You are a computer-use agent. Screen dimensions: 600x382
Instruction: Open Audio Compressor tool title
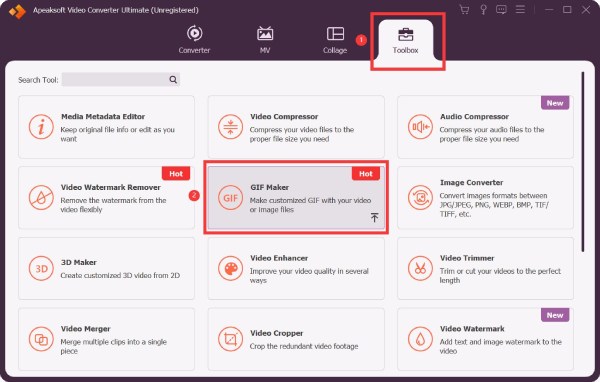(474, 116)
